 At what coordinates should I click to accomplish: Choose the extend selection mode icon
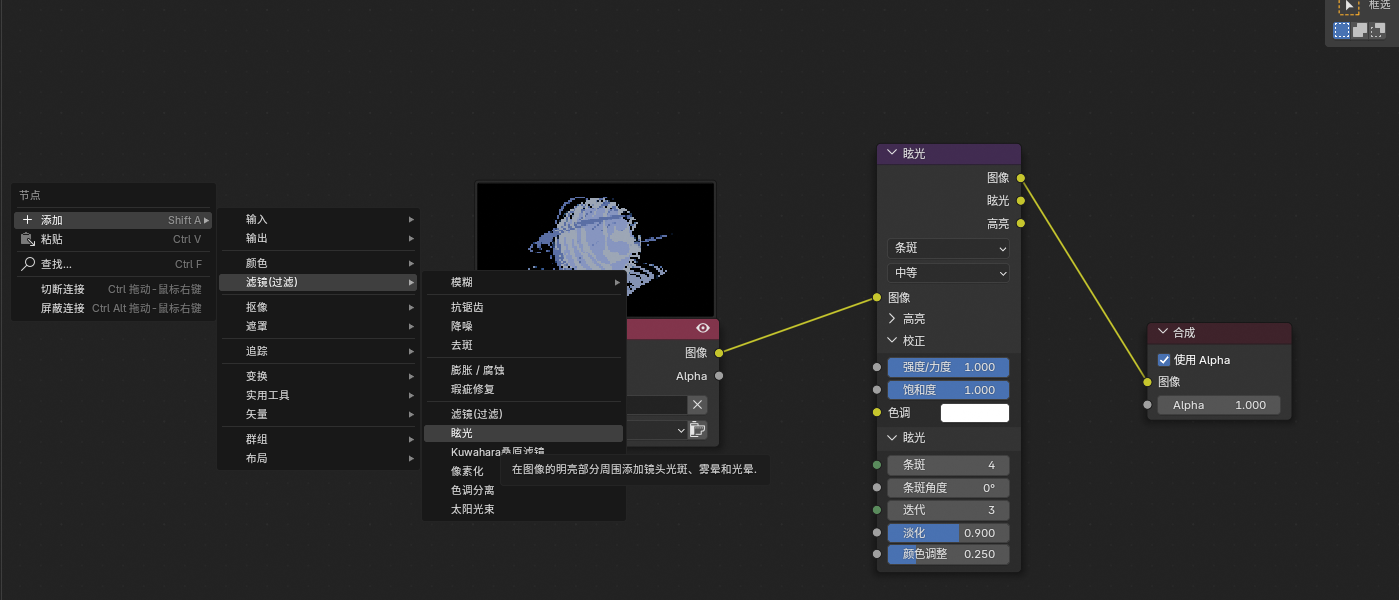pyautogui.click(x=1360, y=31)
